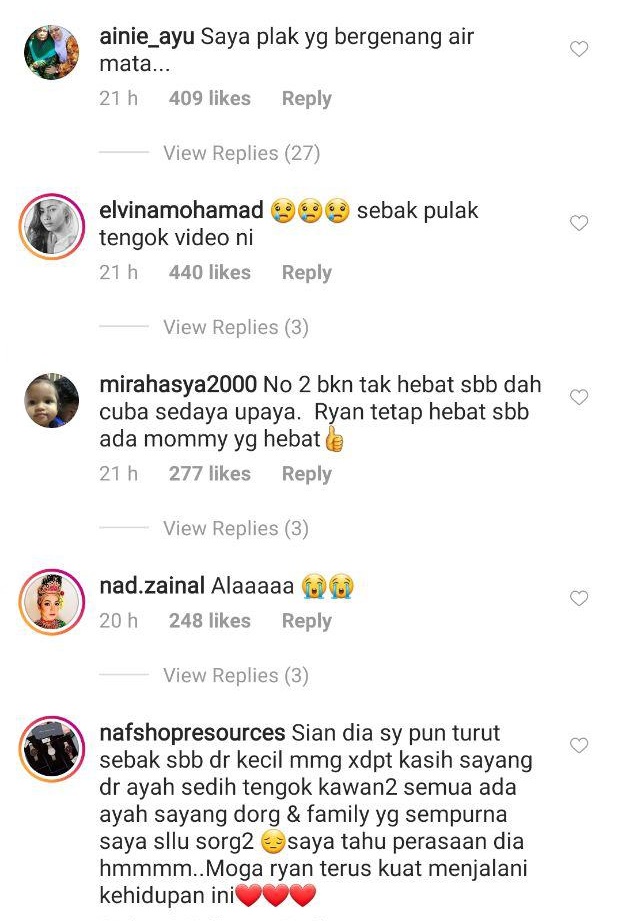
Task: Tap heart on elvinamohamad's comment
Action: tap(579, 223)
